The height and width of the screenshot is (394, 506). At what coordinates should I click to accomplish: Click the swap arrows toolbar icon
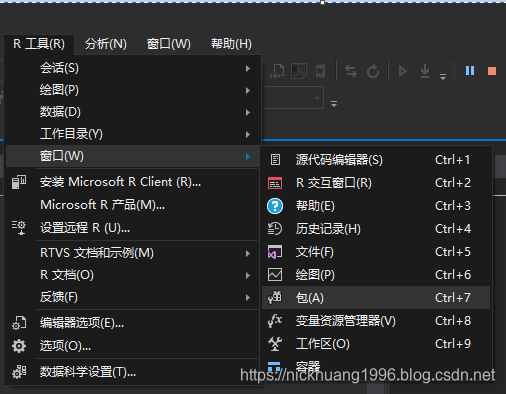point(351,71)
